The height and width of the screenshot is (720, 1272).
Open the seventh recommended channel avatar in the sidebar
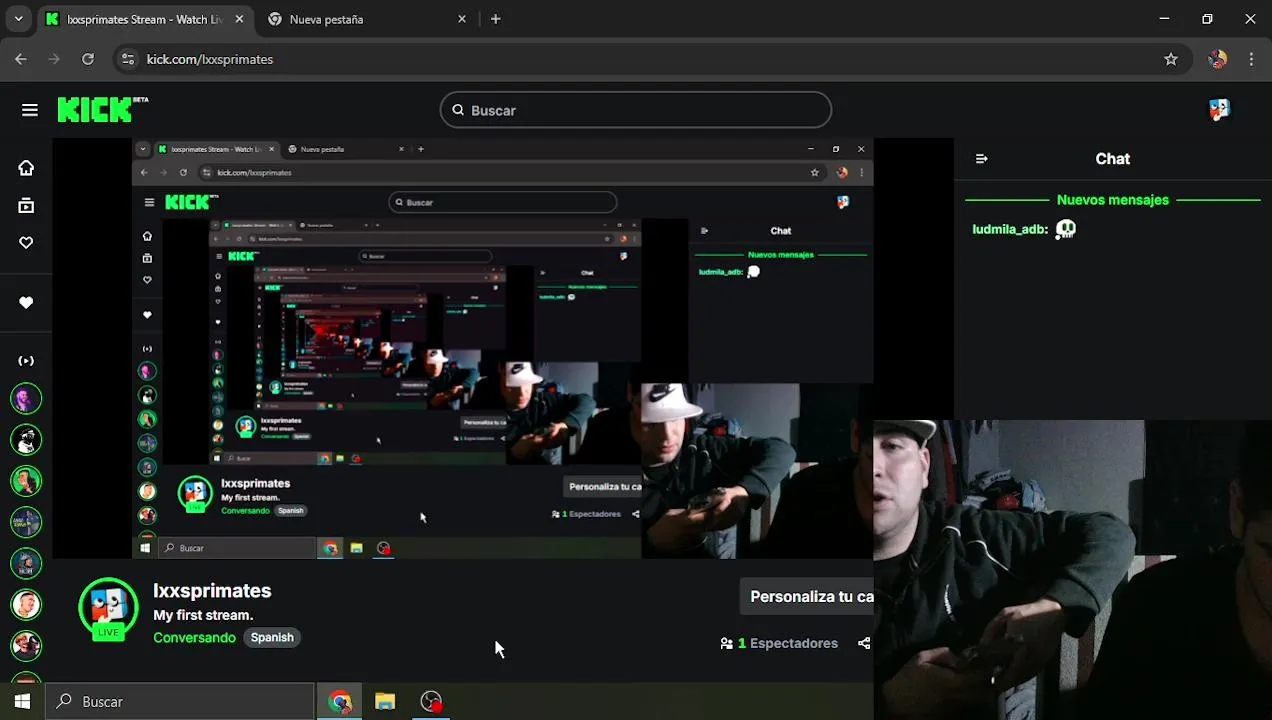[x=26, y=645]
